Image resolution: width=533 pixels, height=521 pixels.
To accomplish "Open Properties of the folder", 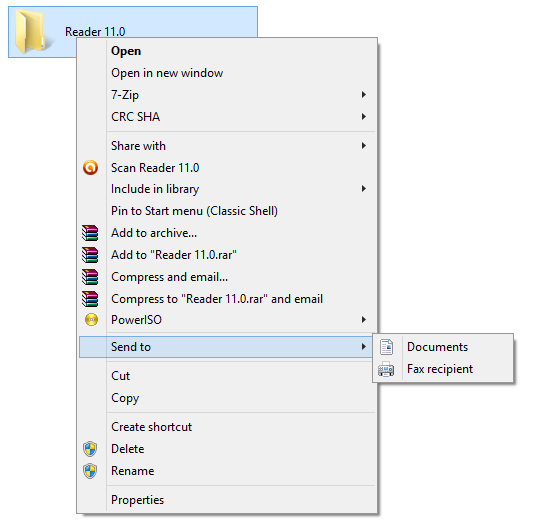I will (227, 500).
